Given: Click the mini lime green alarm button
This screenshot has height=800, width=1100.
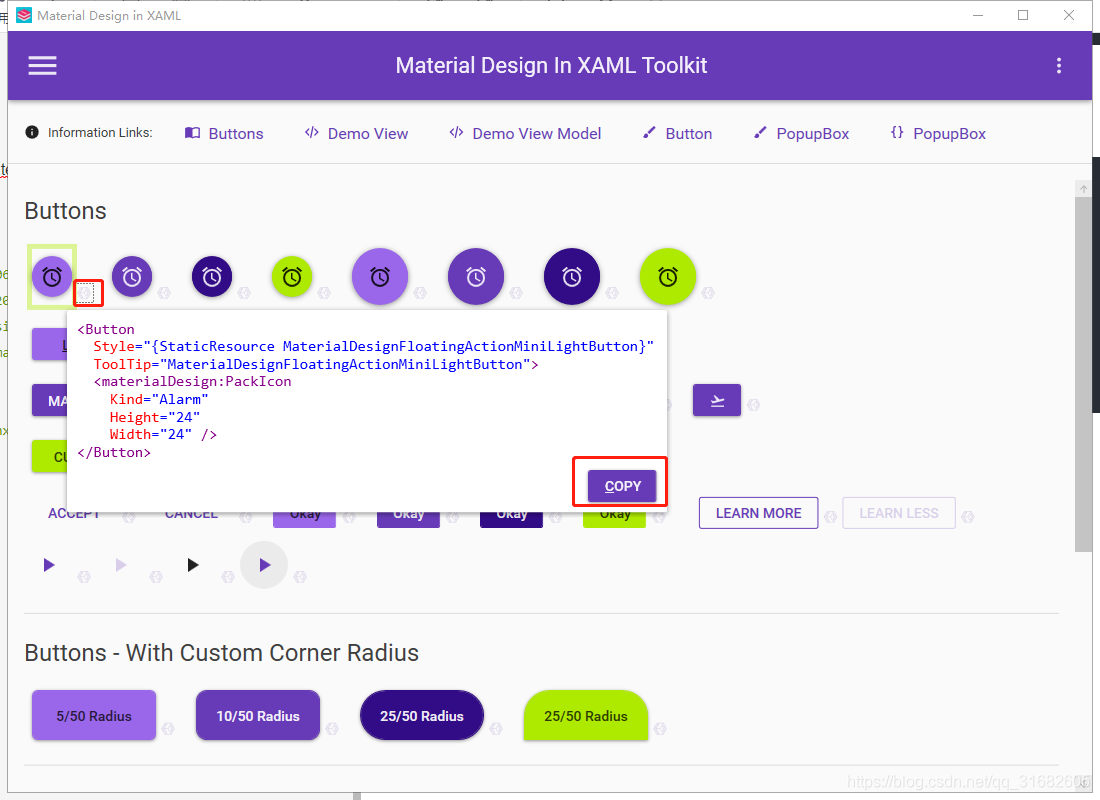Looking at the screenshot, I should tap(292, 276).
